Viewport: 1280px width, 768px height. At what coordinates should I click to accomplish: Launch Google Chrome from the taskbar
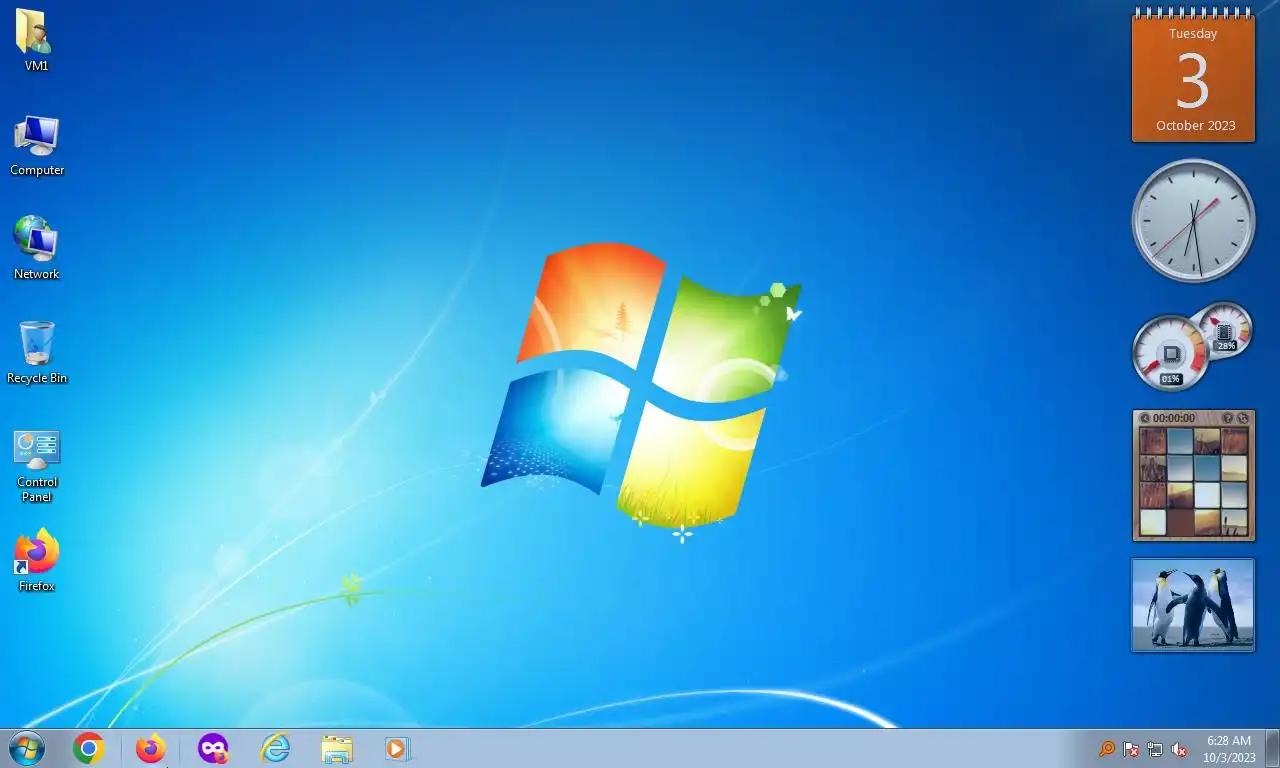(89, 748)
